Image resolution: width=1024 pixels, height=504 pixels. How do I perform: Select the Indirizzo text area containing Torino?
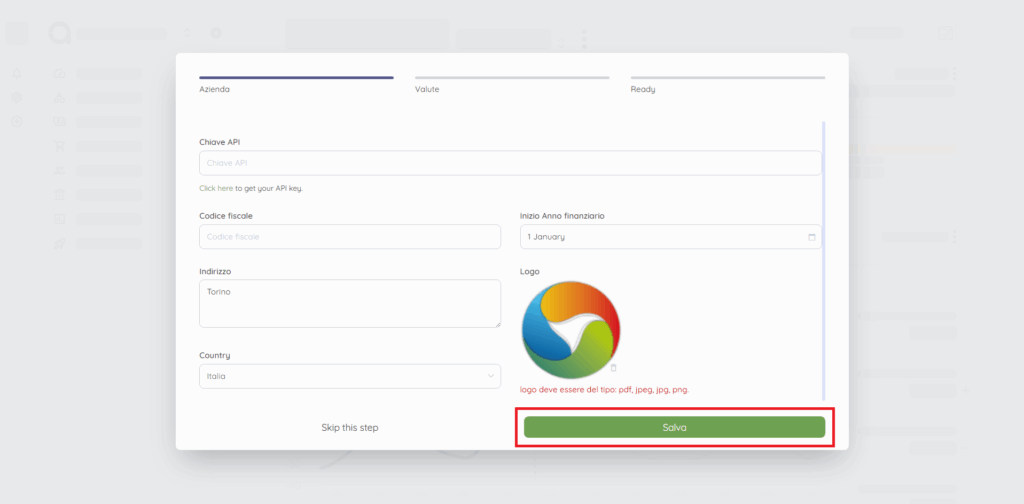click(x=349, y=302)
